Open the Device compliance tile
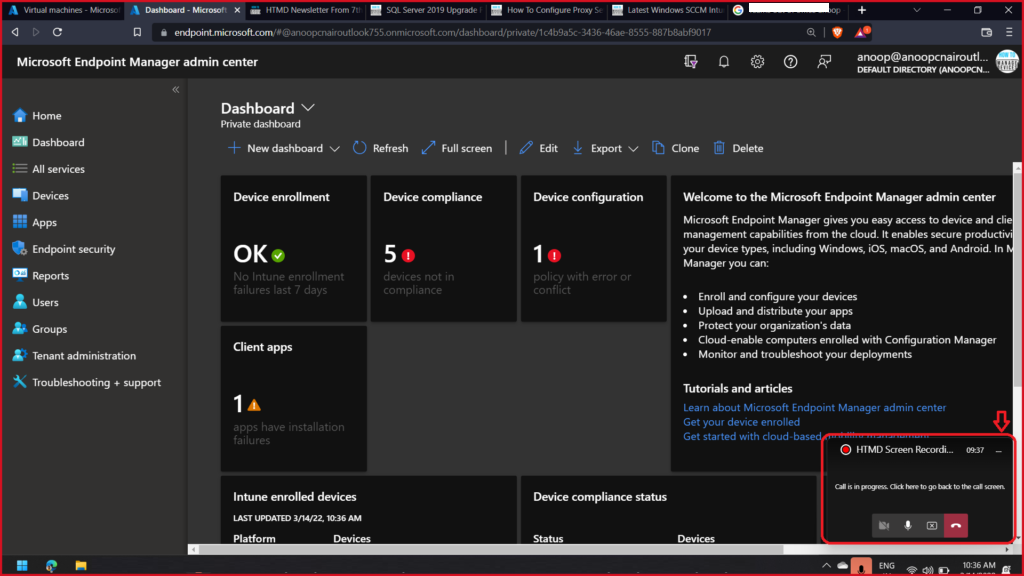This screenshot has height=576, width=1024. pos(443,248)
